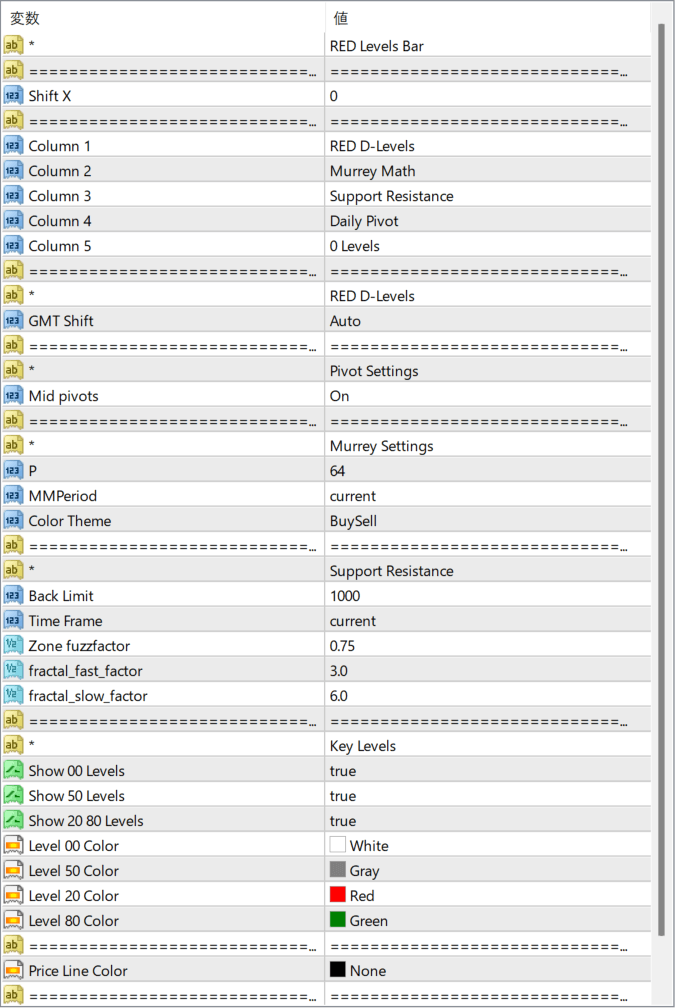Open Color Theme value BuySell
The image size is (675, 1008).
click(x=353, y=521)
